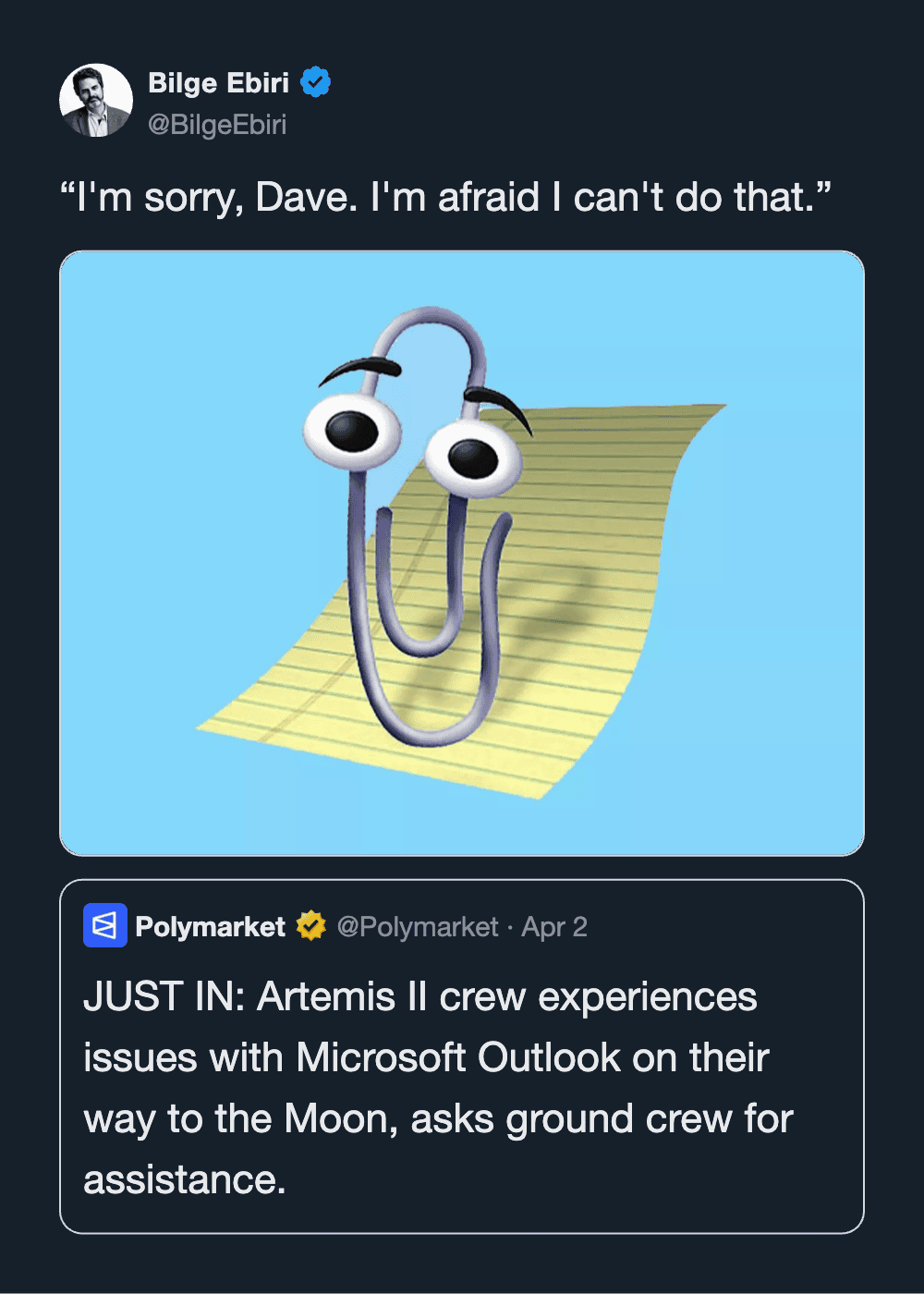Image resolution: width=924 pixels, height=1294 pixels.
Task: Click the words "JUST IN" in quoted tweet
Action: 164,996
